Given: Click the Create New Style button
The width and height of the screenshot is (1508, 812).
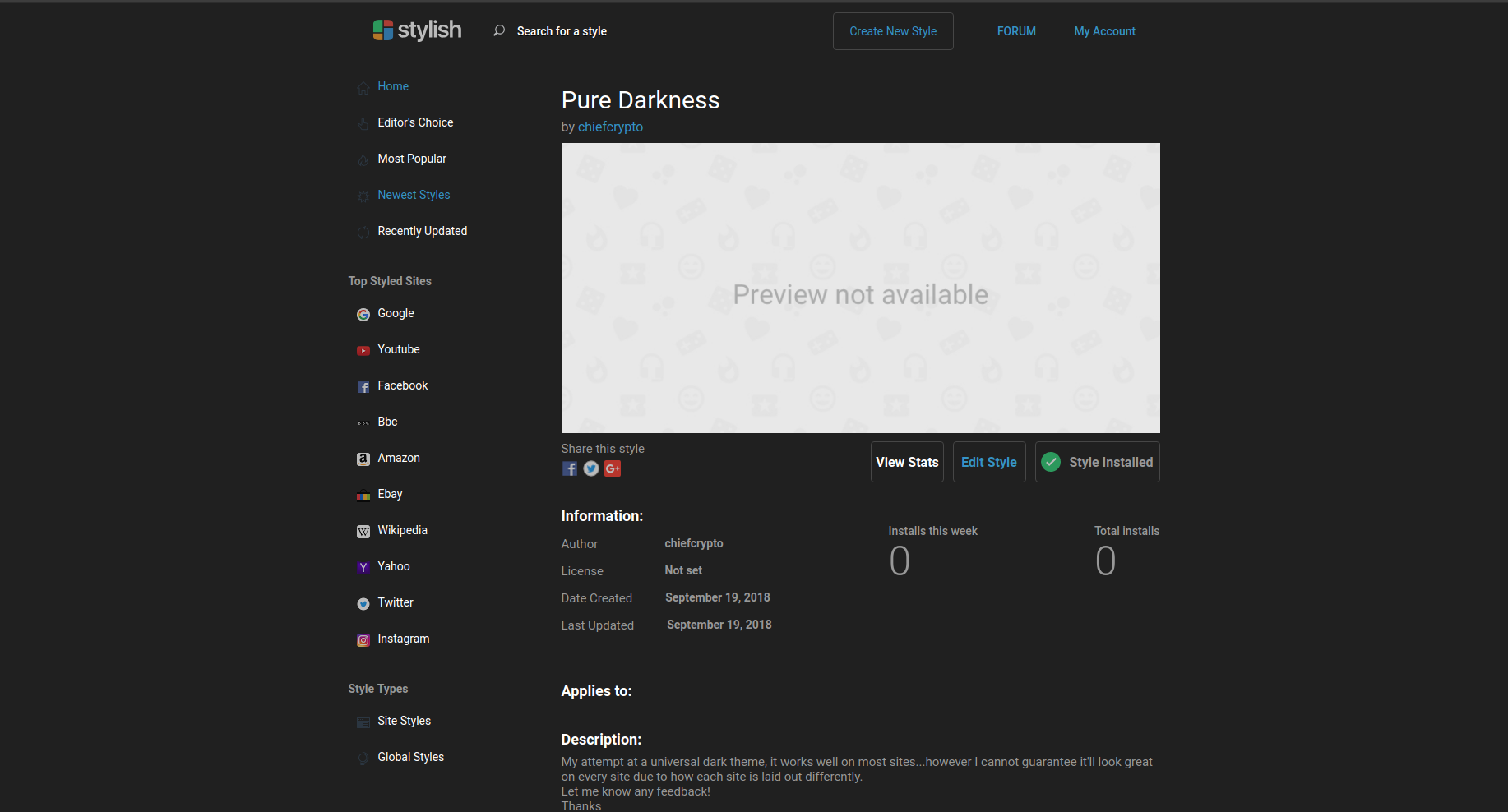Looking at the screenshot, I should (893, 31).
